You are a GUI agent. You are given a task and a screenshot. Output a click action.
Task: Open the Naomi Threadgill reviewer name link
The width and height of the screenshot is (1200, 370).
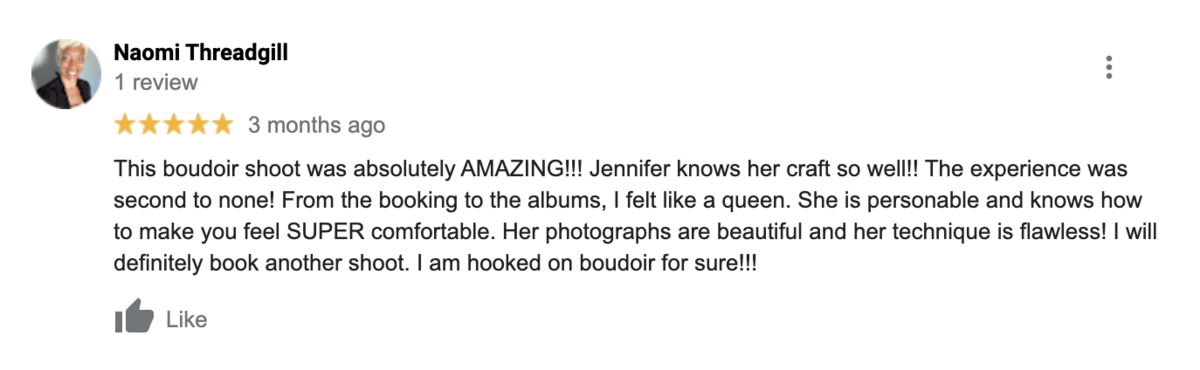pyautogui.click(x=201, y=53)
